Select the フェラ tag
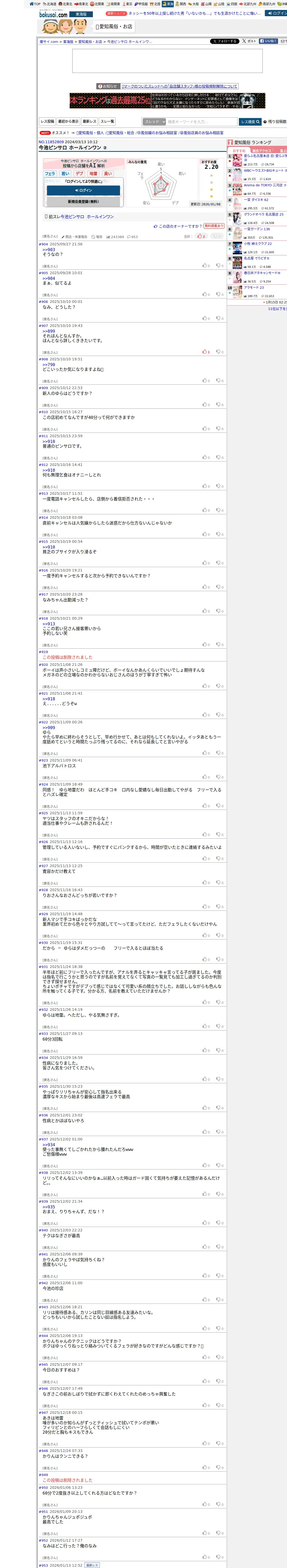The image size is (287, 1568). click(50, 174)
